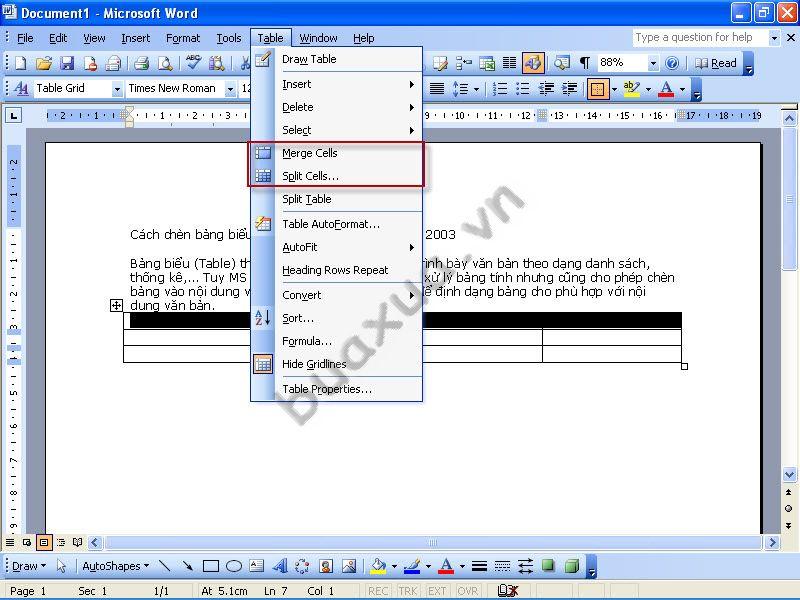Toggle the Outside Border button
The width and height of the screenshot is (800, 600).
point(597,89)
